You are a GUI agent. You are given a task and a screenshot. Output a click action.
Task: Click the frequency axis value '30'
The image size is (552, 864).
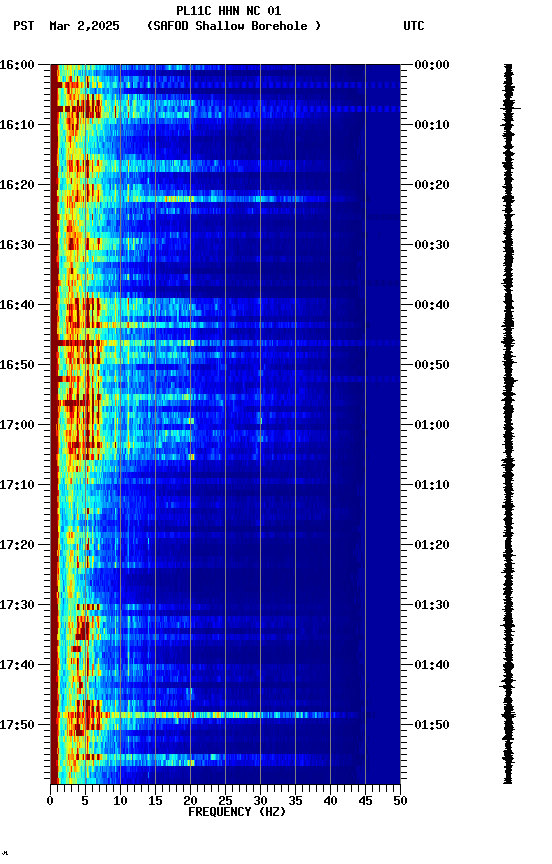point(260,801)
